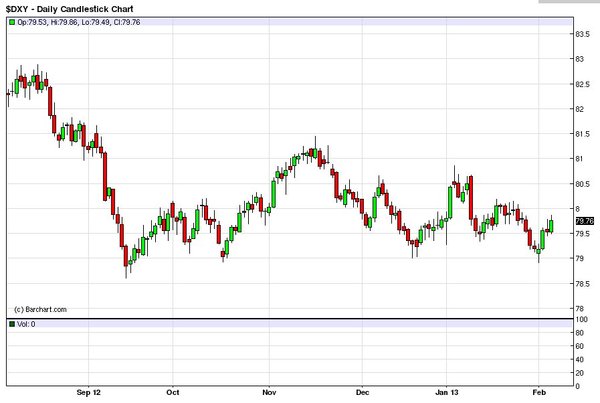
Task: Click the last green candlestick on the chart
Action: coord(550,226)
